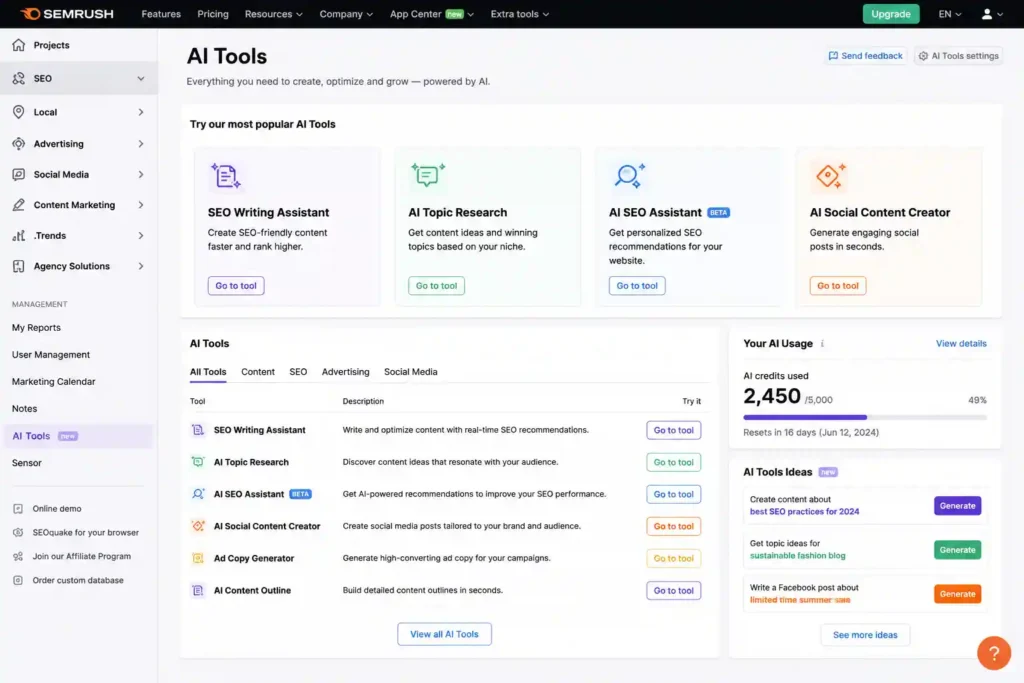The width and height of the screenshot is (1024, 683).
Task: Open Sensor in the sidebar
Action: [27, 463]
